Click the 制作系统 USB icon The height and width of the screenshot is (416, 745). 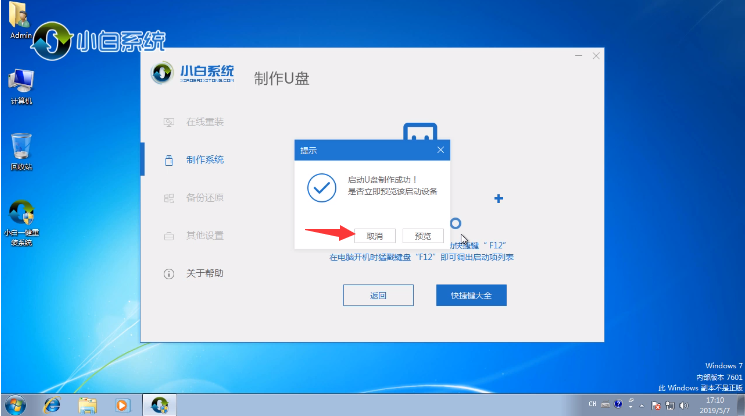pos(169,161)
